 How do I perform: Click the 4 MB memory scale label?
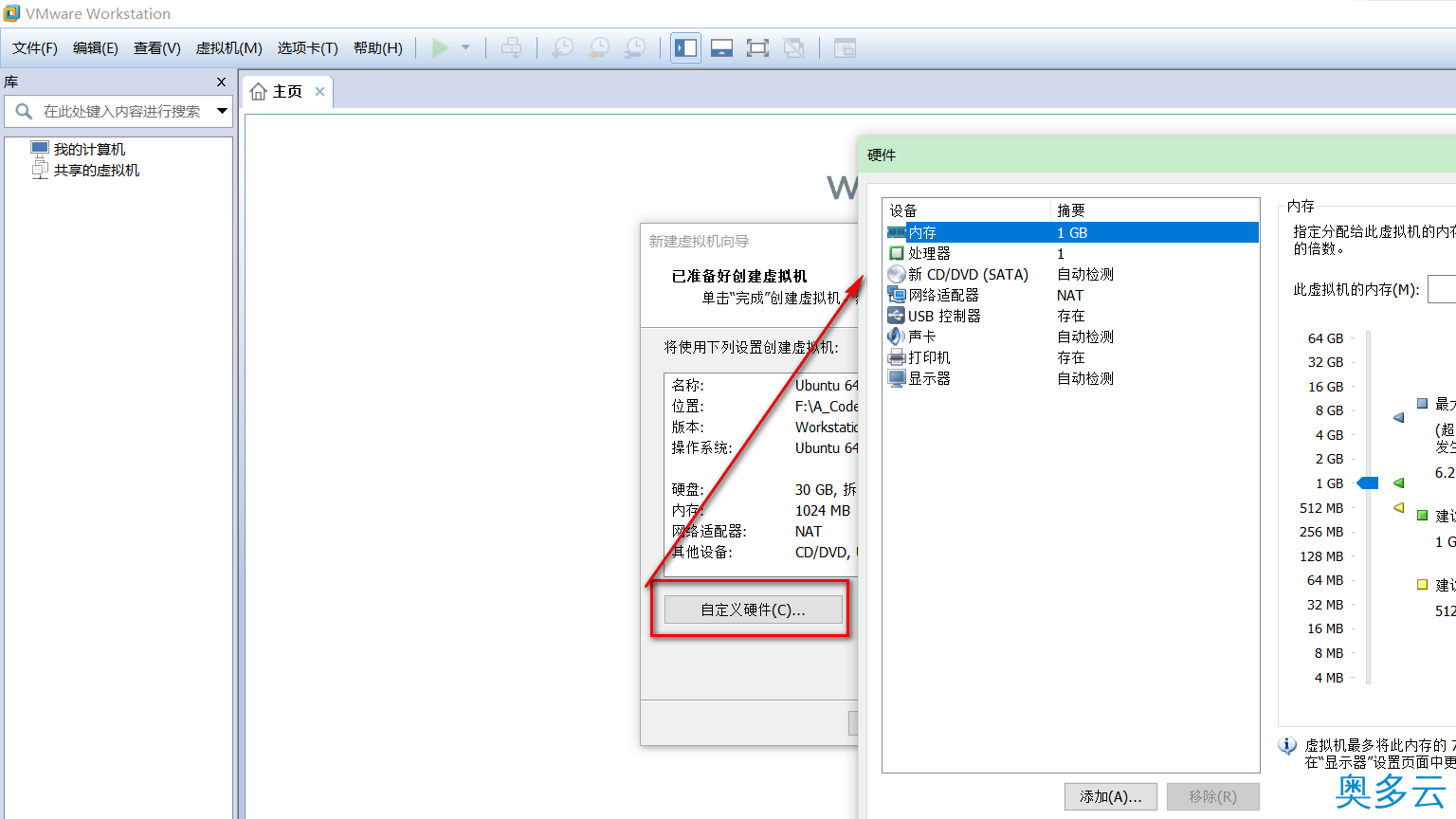[x=1329, y=678]
